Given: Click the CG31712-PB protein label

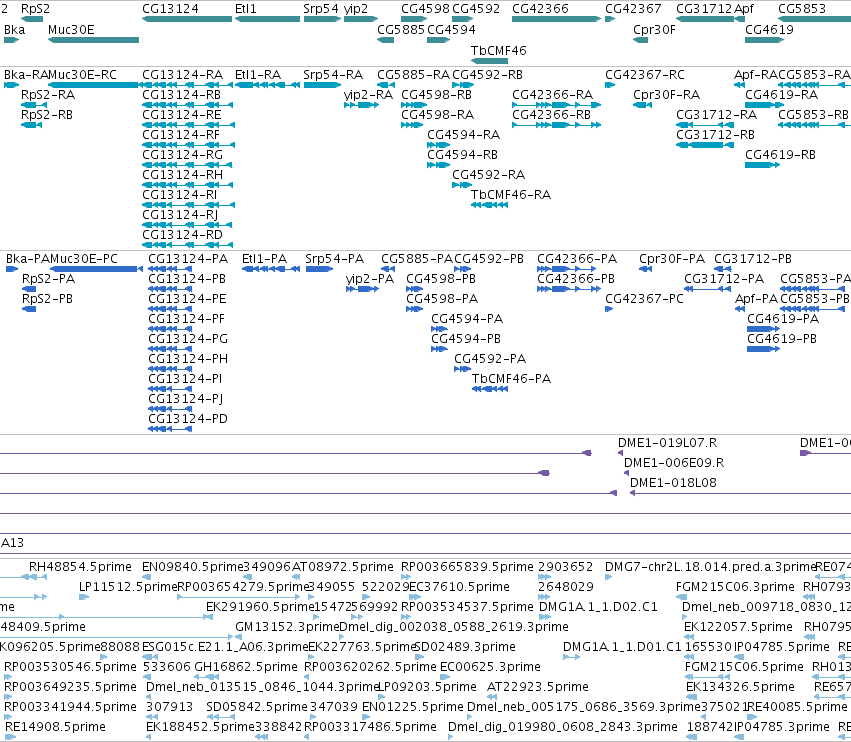Looking at the screenshot, I should [x=753, y=259].
